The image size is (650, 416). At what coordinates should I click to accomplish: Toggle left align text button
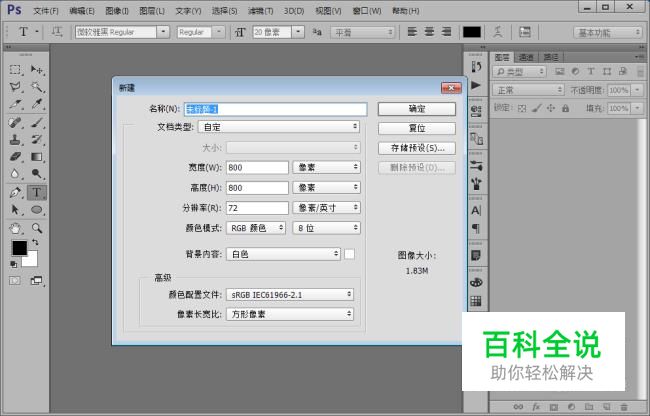412,32
